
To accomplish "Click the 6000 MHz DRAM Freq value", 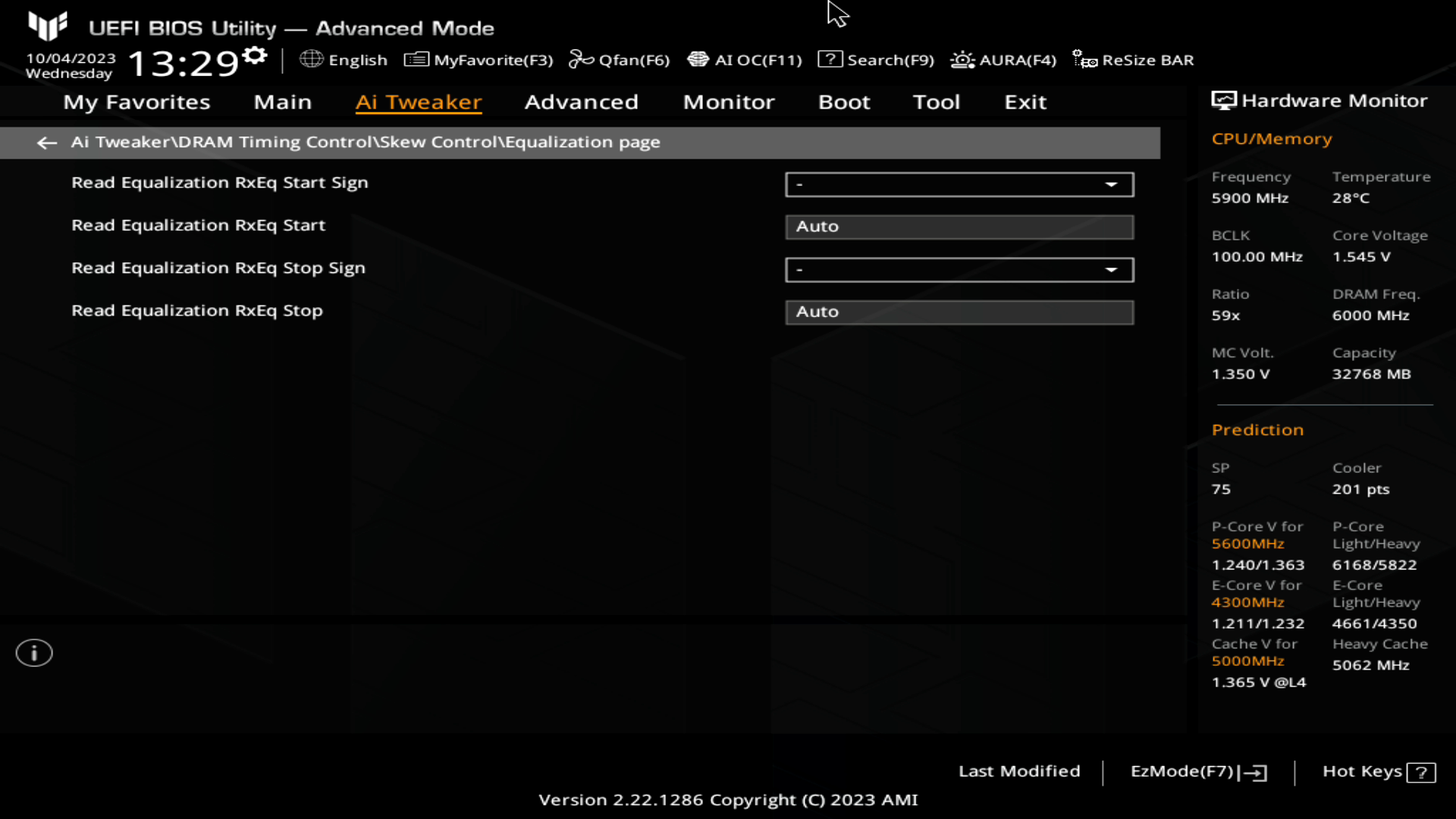I will (x=1370, y=315).
